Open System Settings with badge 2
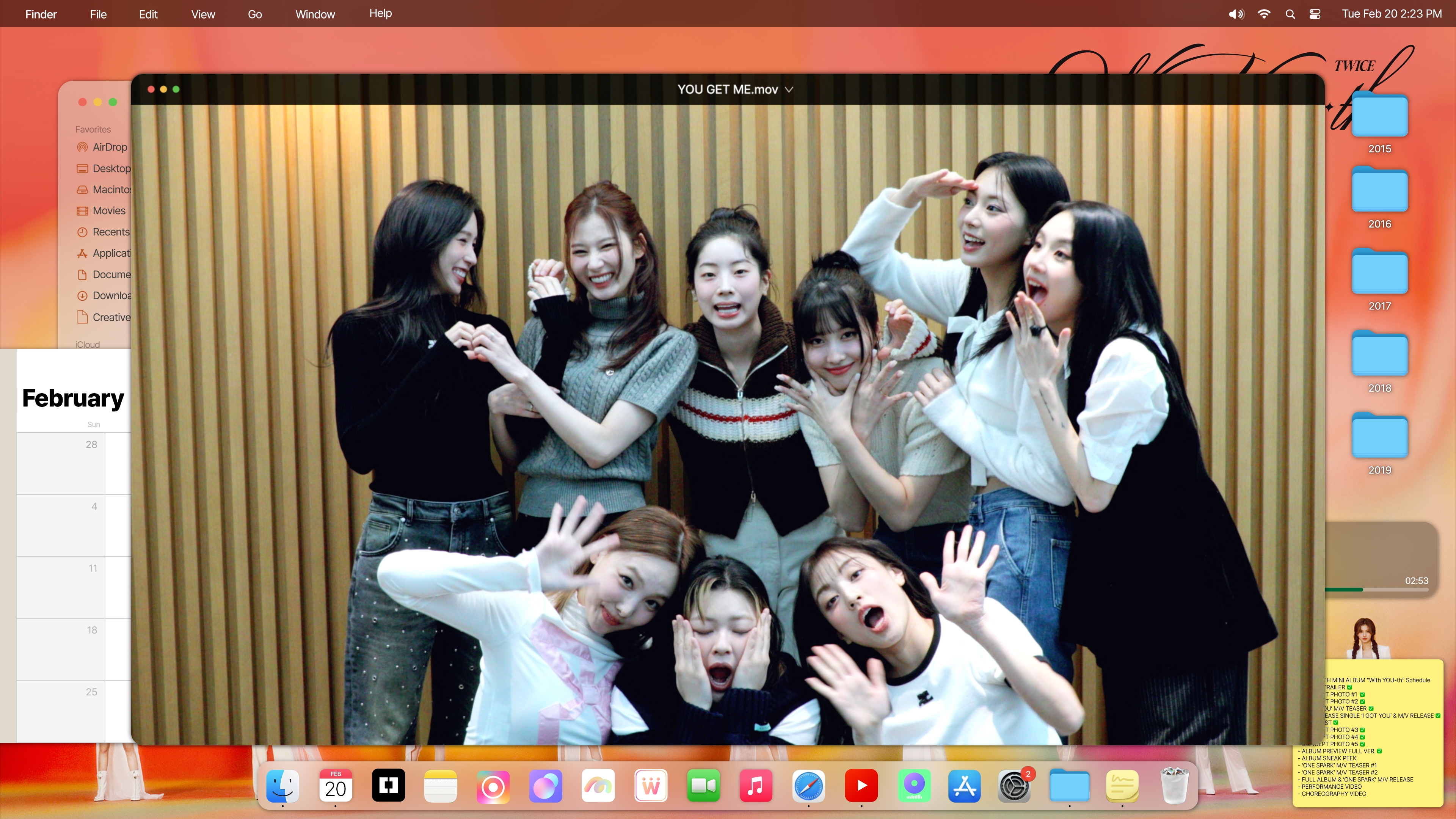 point(1014,786)
